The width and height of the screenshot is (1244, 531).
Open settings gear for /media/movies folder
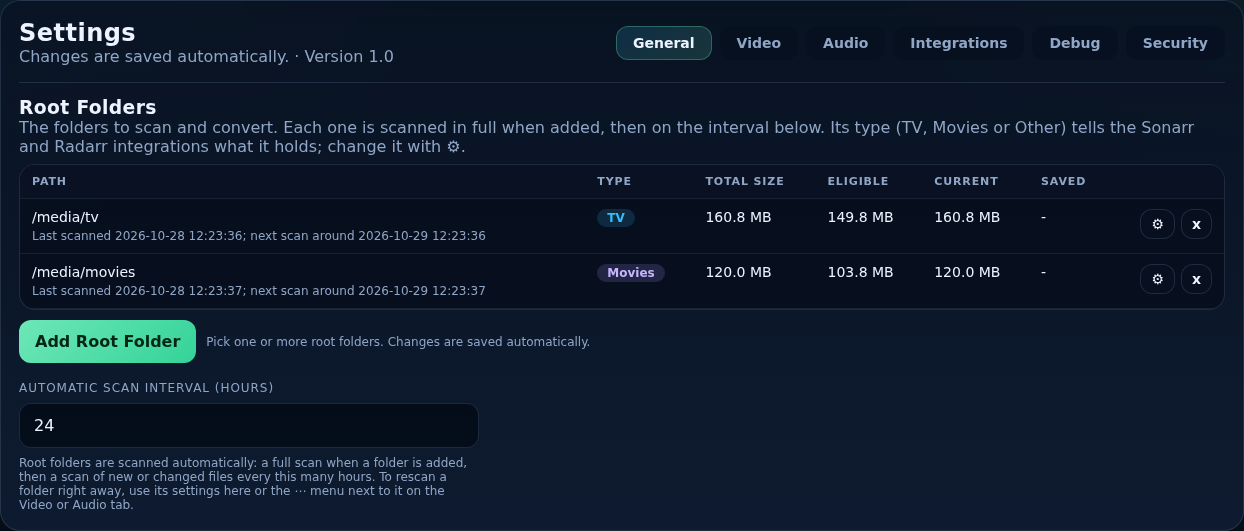click(x=1157, y=279)
